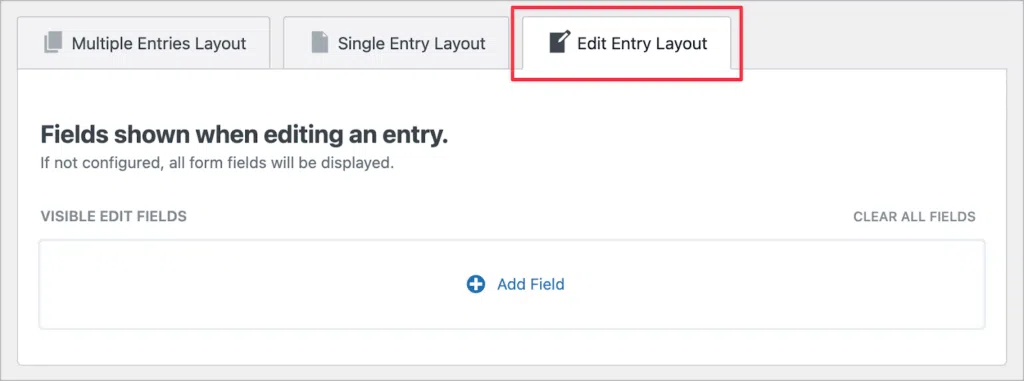Click the blue plus circle icon
Image resolution: width=1024 pixels, height=381 pixels.
pos(475,284)
